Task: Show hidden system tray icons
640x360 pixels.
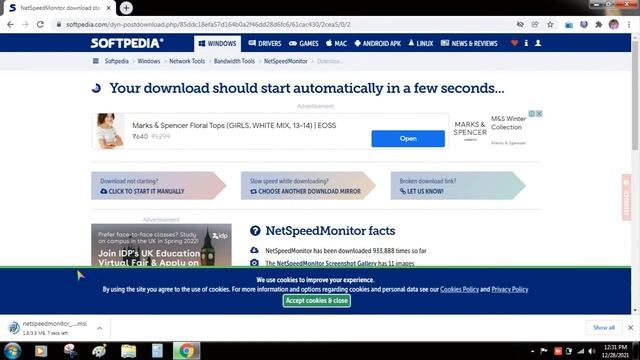Action: click(532, 351)
